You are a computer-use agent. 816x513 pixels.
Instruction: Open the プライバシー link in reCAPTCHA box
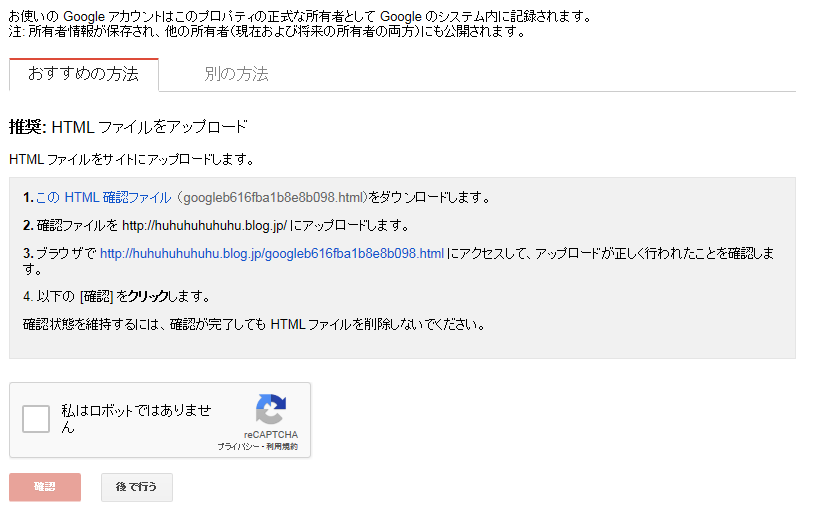coord(237,447)
